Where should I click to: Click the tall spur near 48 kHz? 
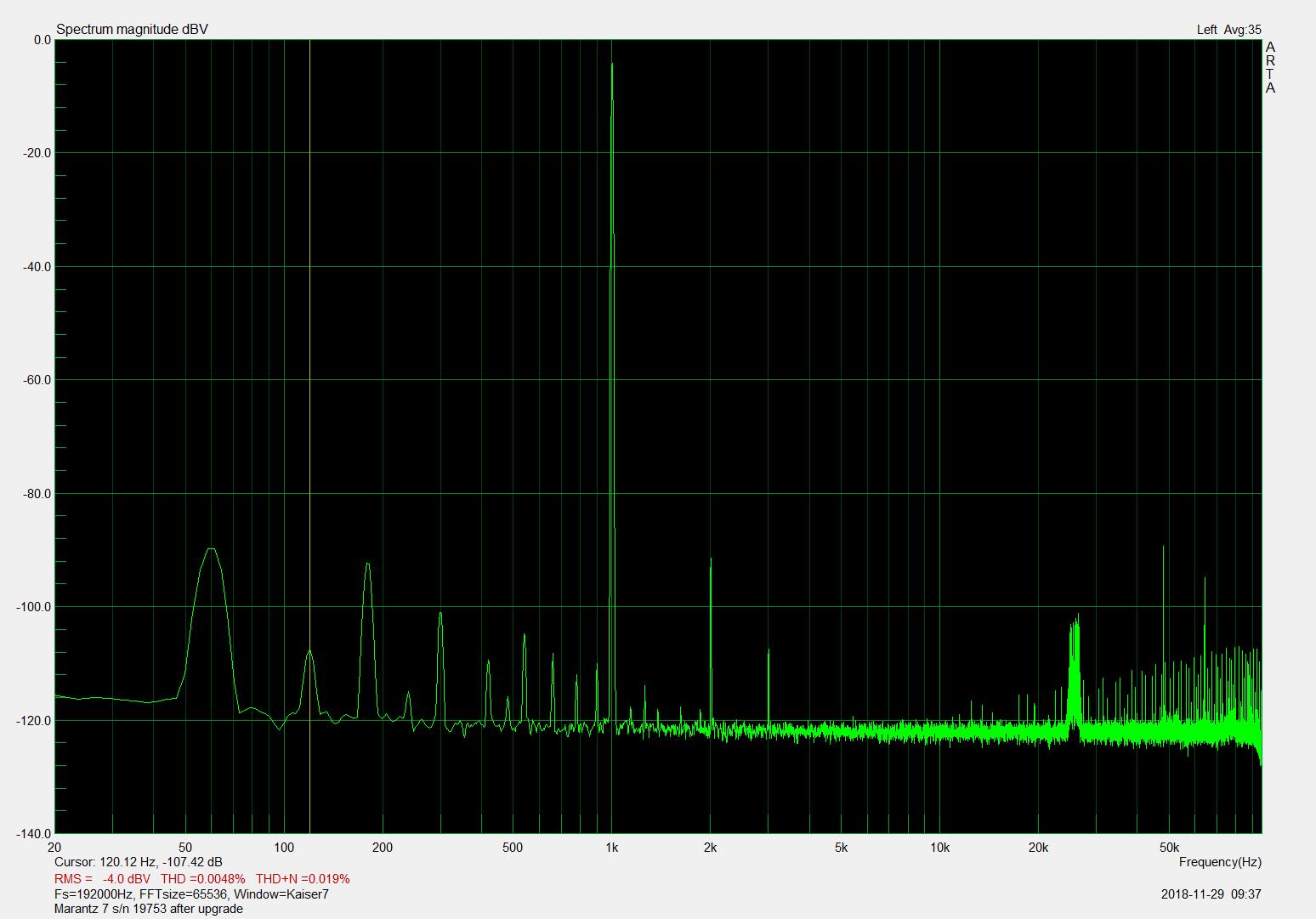(x=1163, y=547)
